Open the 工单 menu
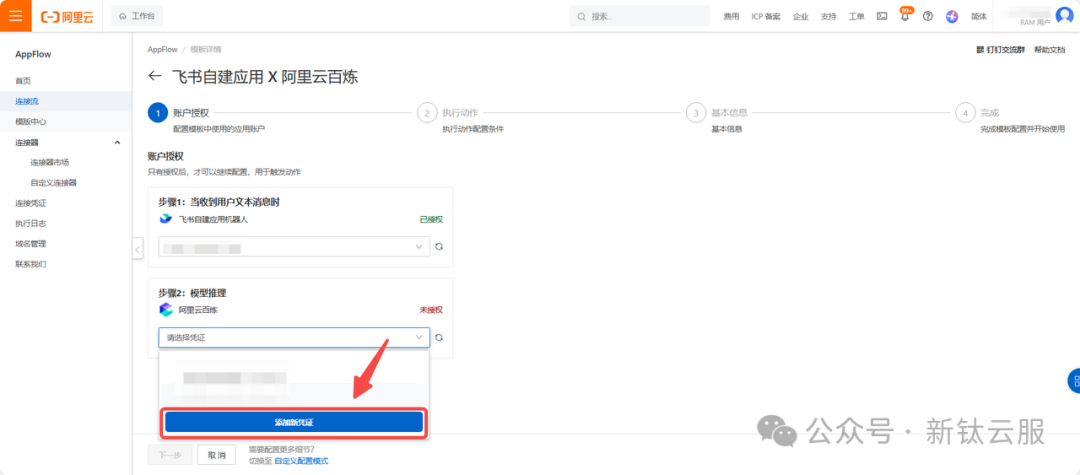Screen dimensions: 1080x475 (x=856, y=17)
